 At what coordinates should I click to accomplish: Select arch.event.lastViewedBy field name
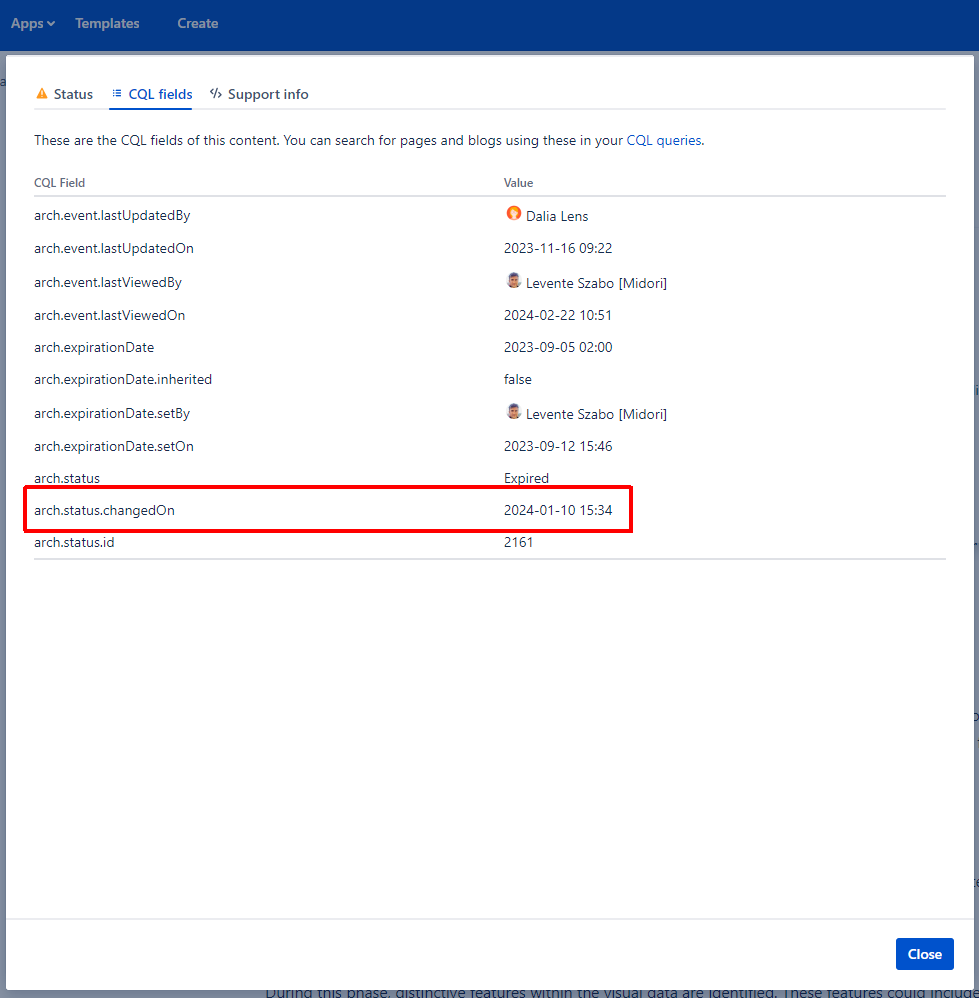(x=108, y=283)
